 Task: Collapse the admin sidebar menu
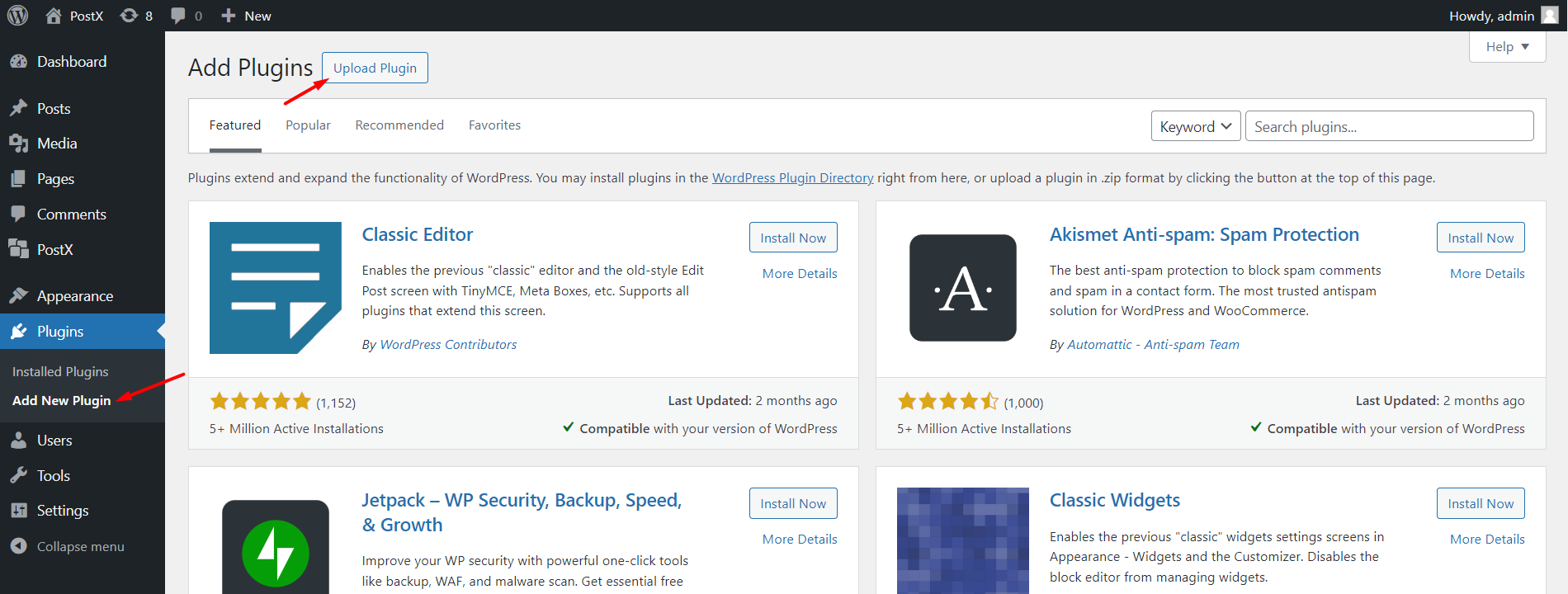[x=80, y=546]
